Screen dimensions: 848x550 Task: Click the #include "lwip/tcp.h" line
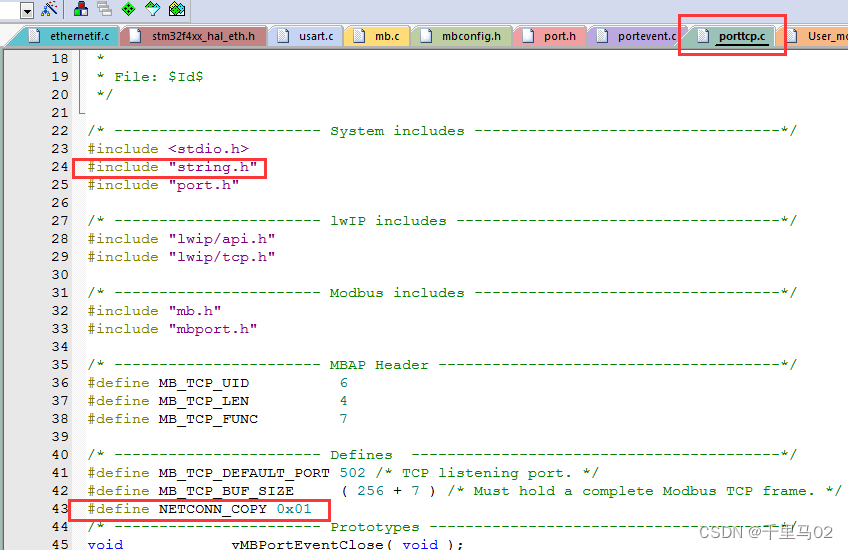tap(182, 257)
